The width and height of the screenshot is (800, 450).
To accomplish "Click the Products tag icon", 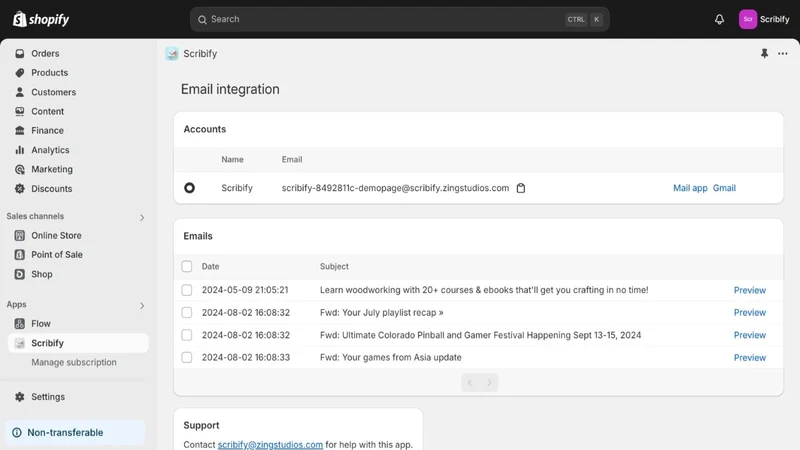I will coord(19,72).
